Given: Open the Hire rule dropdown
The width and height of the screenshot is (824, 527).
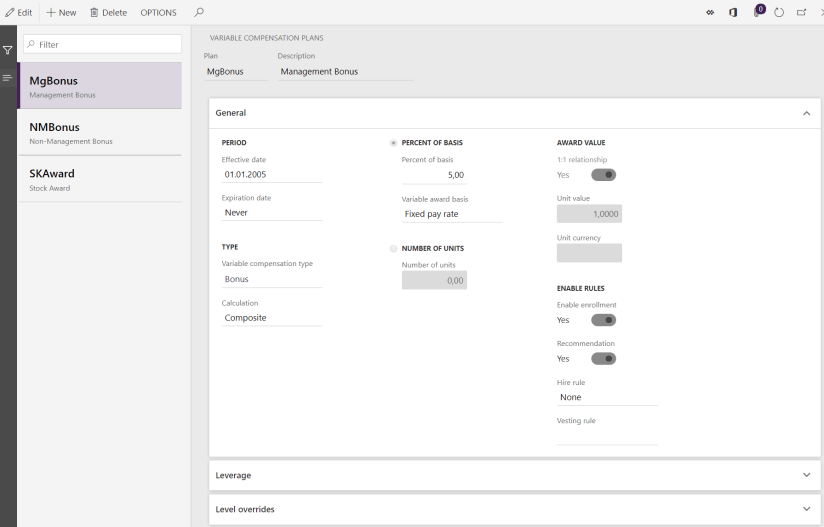Looking at the screenshot, I should [606, 397].
